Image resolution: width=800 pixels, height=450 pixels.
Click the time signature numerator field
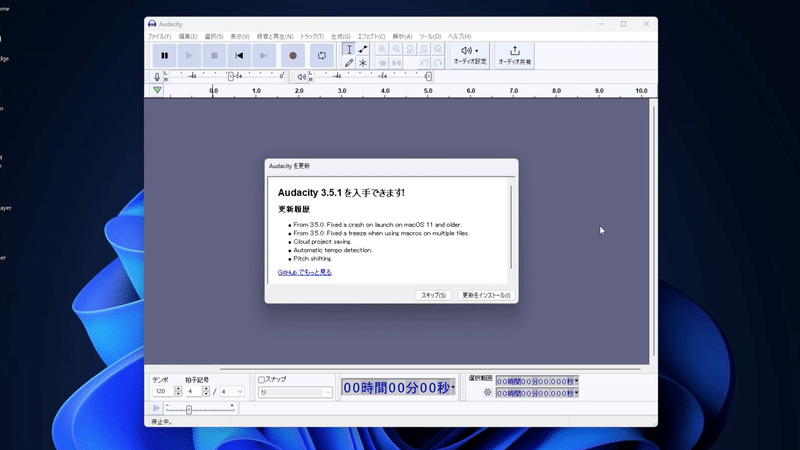point(193,391)
